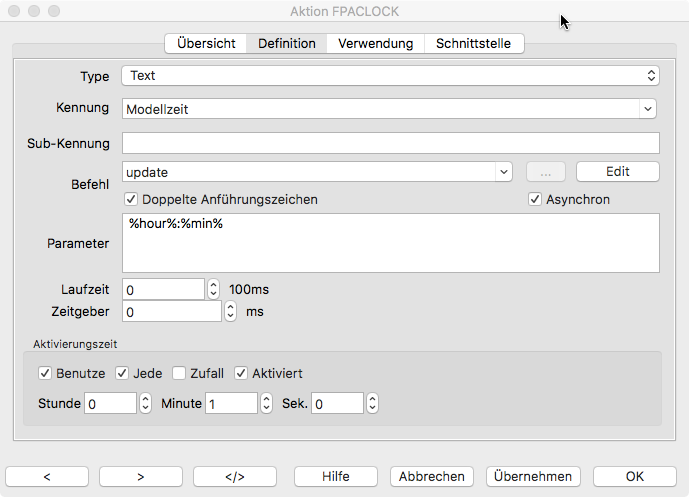689x497 pixels.
Task: Click the previous action '<' button
Action: (x=46, y=476)
